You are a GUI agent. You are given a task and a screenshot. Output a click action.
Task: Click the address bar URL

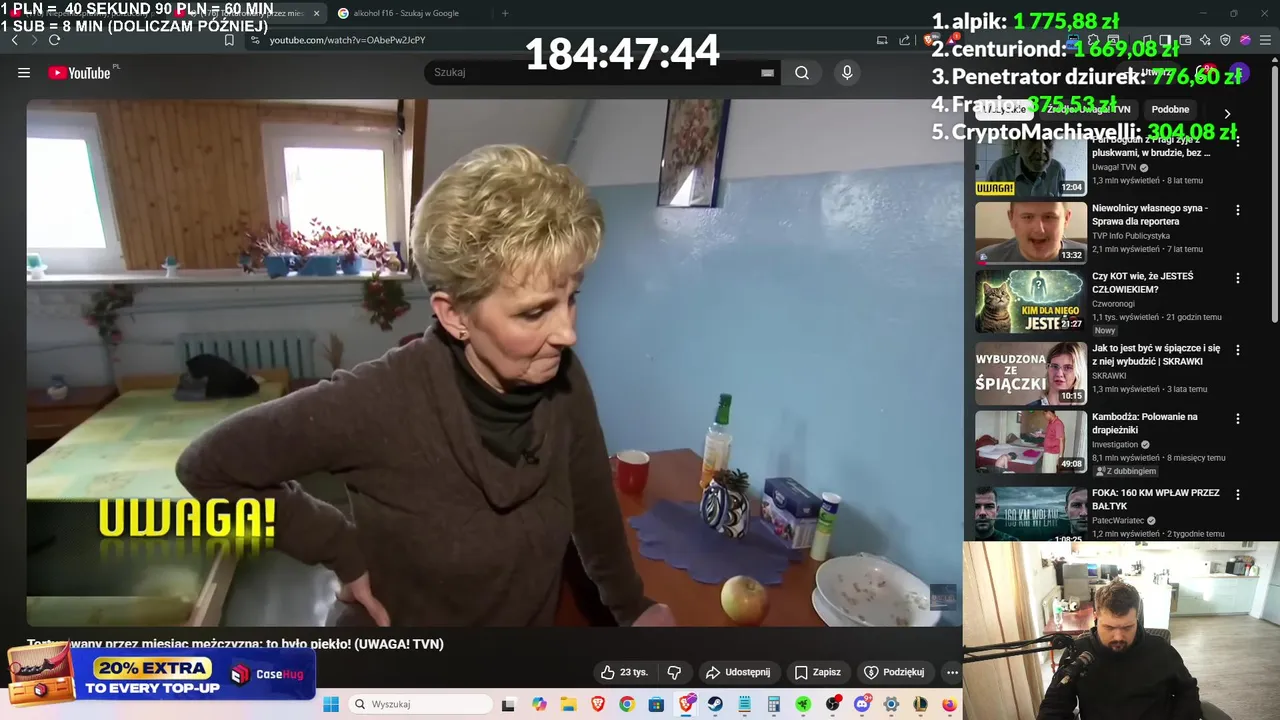coord(348,40)
